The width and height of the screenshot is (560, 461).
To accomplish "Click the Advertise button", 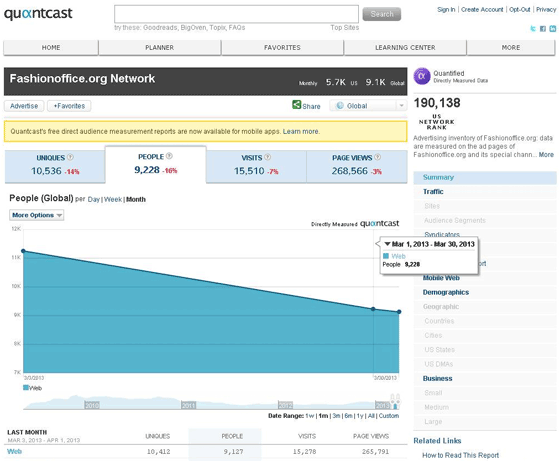I will 24,106.
